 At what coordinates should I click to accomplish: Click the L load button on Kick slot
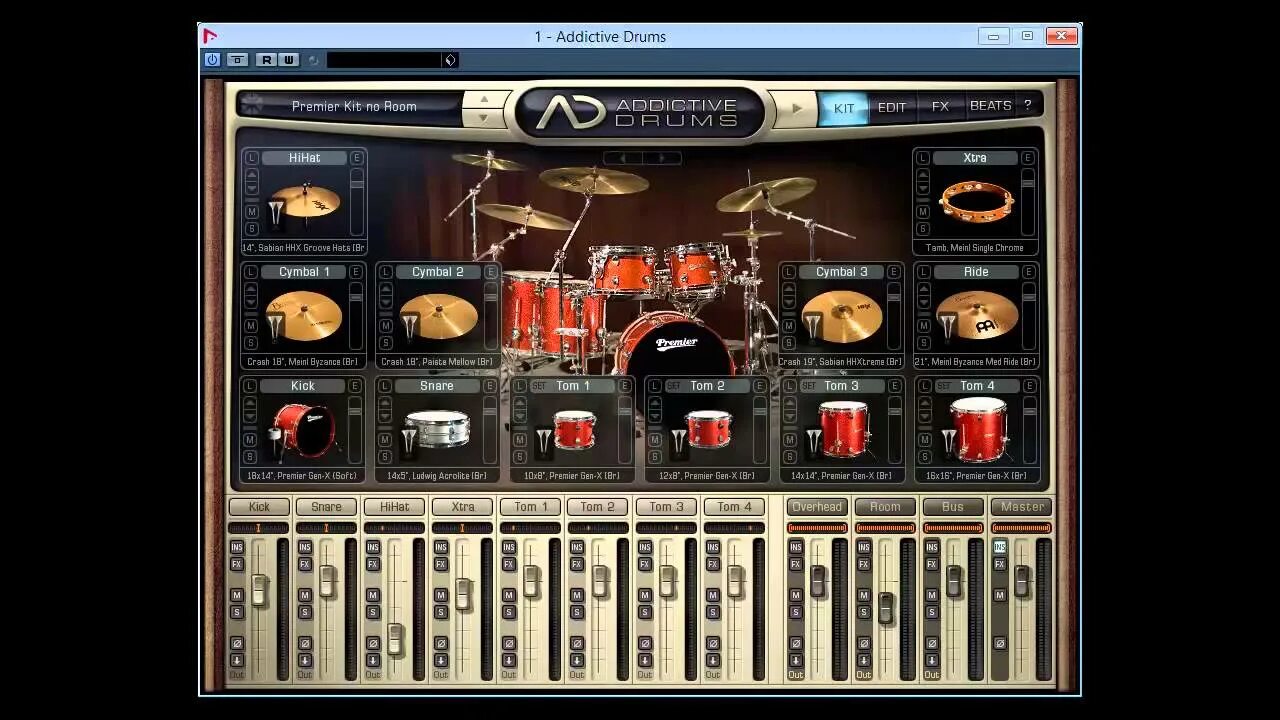point(250,386)
